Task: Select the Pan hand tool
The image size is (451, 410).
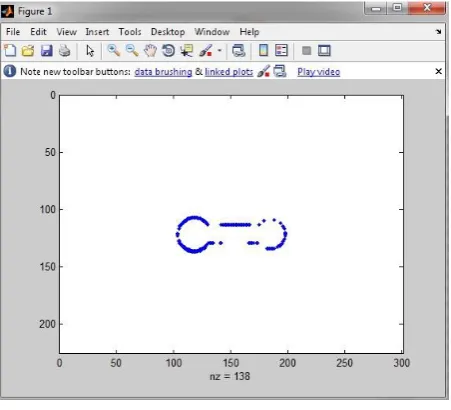Action: pyautogui.click(x=150, y=51)
